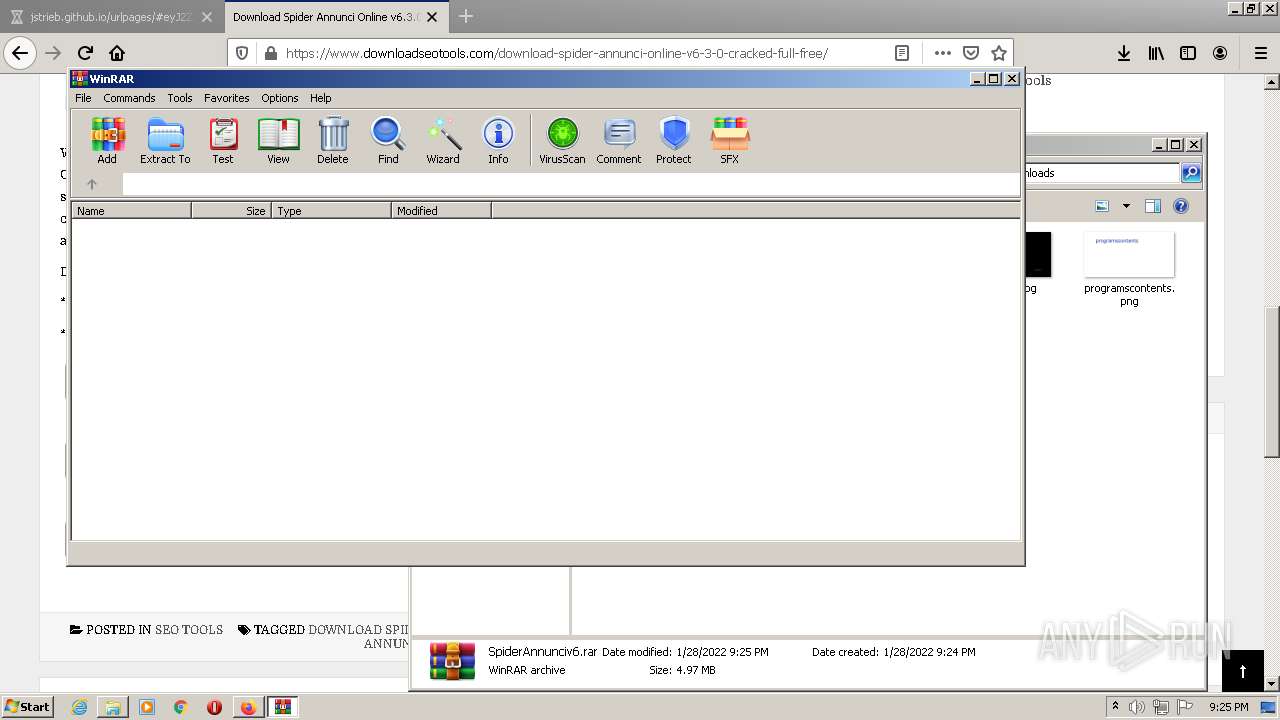
Task: Go to Firefox home page
Action: point(117,53)
